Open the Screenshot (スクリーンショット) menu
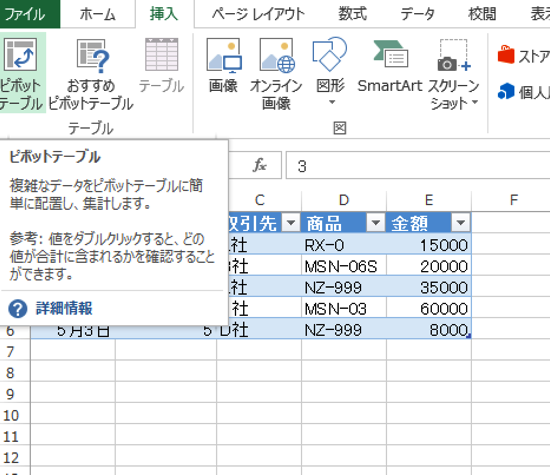550x475 pixels. click(454, 73)
